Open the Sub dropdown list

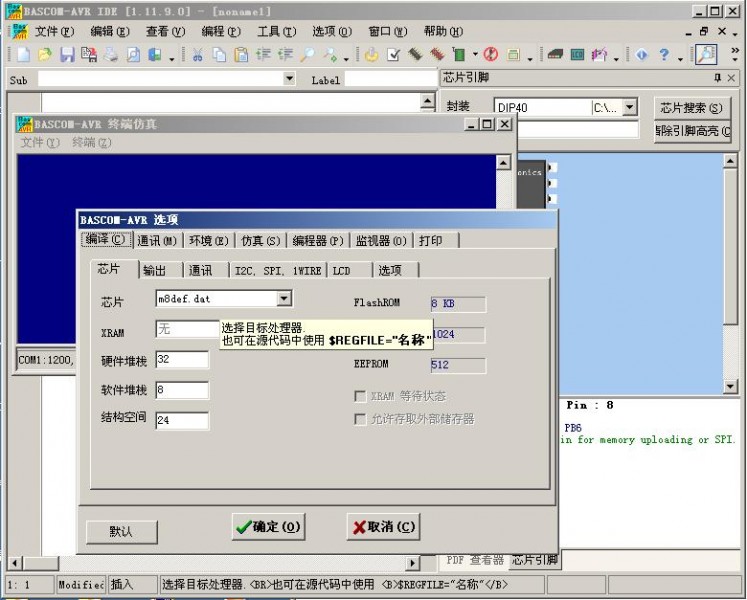pyautogui.click(x=289, y=79)
